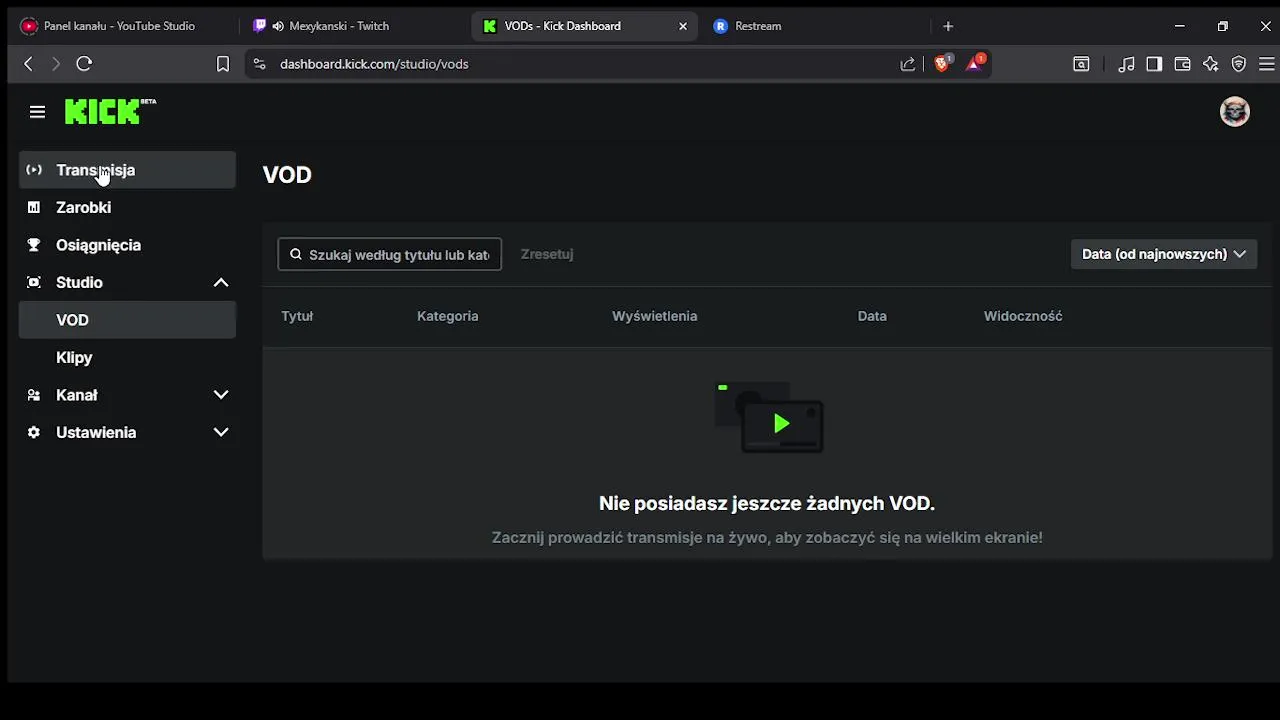Open Brave Rewards triangle icon

tap(975, 64)
